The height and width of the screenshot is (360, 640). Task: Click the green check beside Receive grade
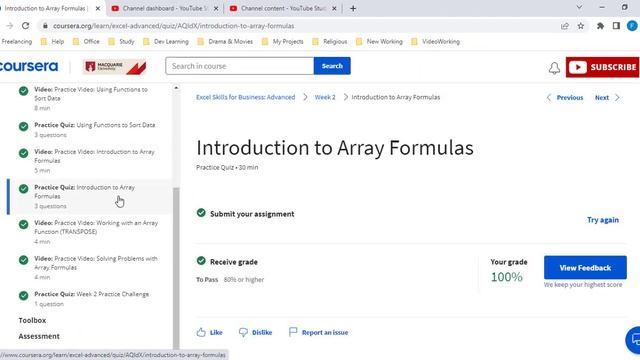point(201,260)
